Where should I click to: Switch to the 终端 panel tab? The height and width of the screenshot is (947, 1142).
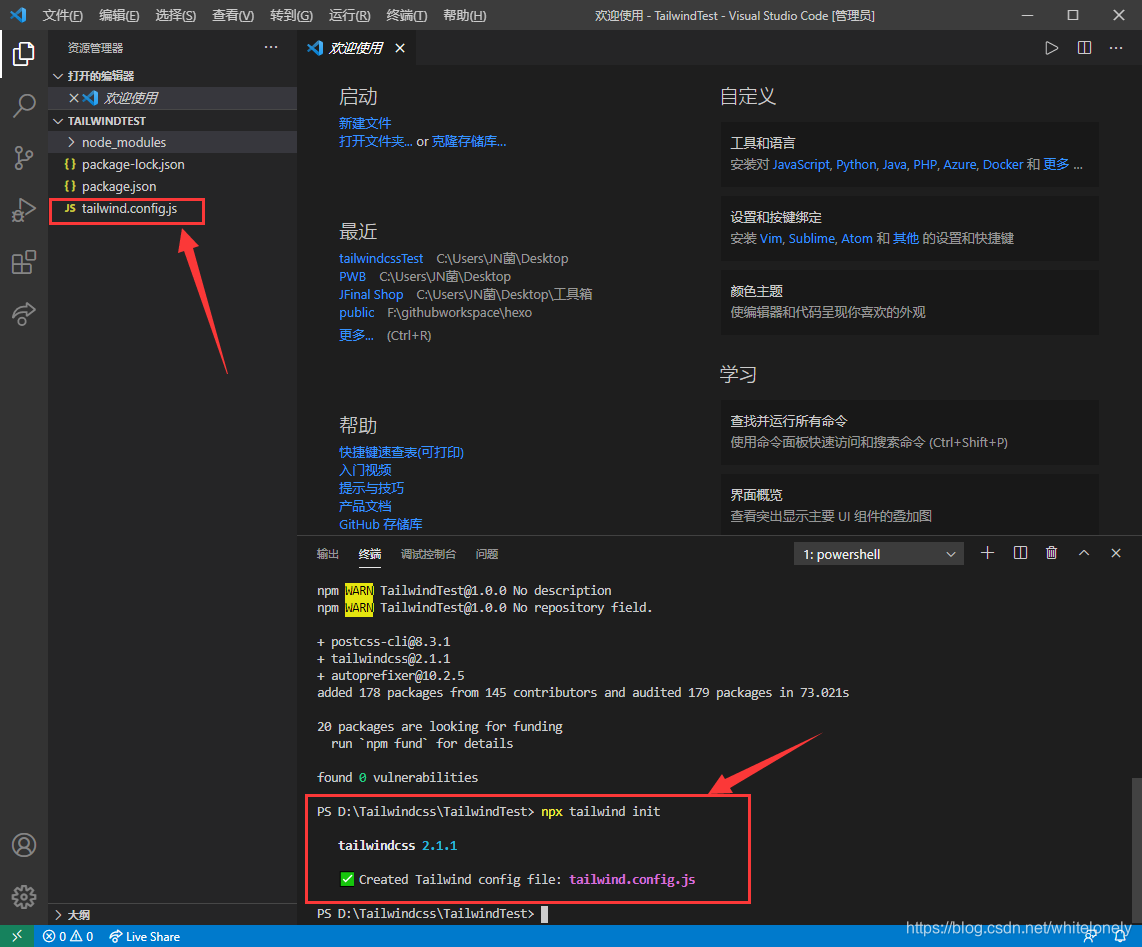[x=370, y=554]
